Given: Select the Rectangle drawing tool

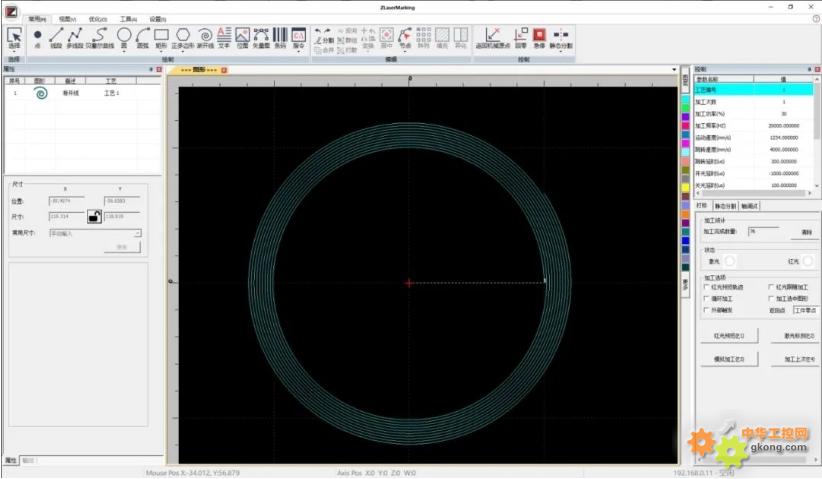Looking at the screenshot, I should pos(161,36).
